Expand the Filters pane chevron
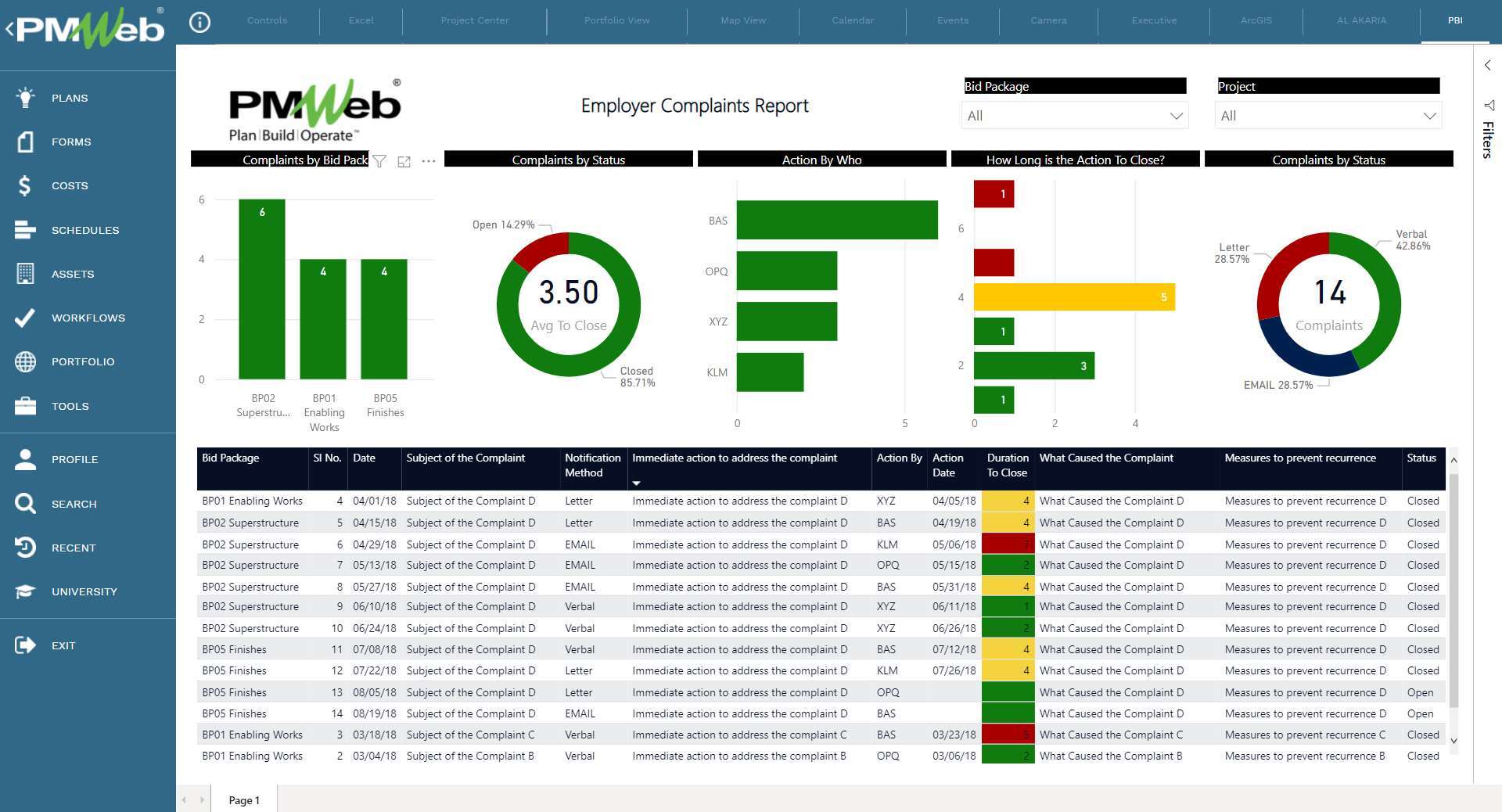1502x812 pixels. [1487, 66]
